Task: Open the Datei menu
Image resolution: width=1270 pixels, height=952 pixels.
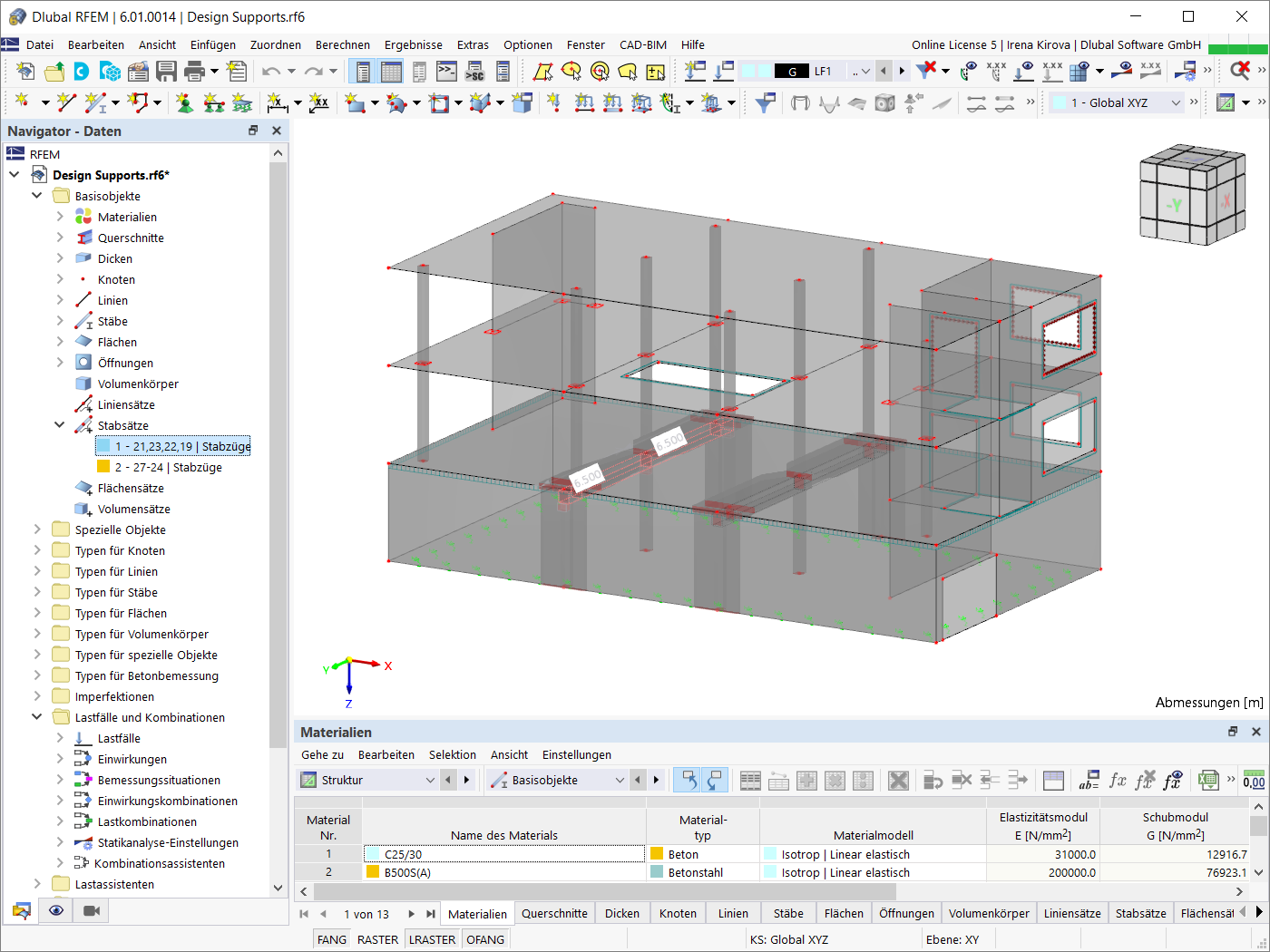Action: click(x=40, y=44)
